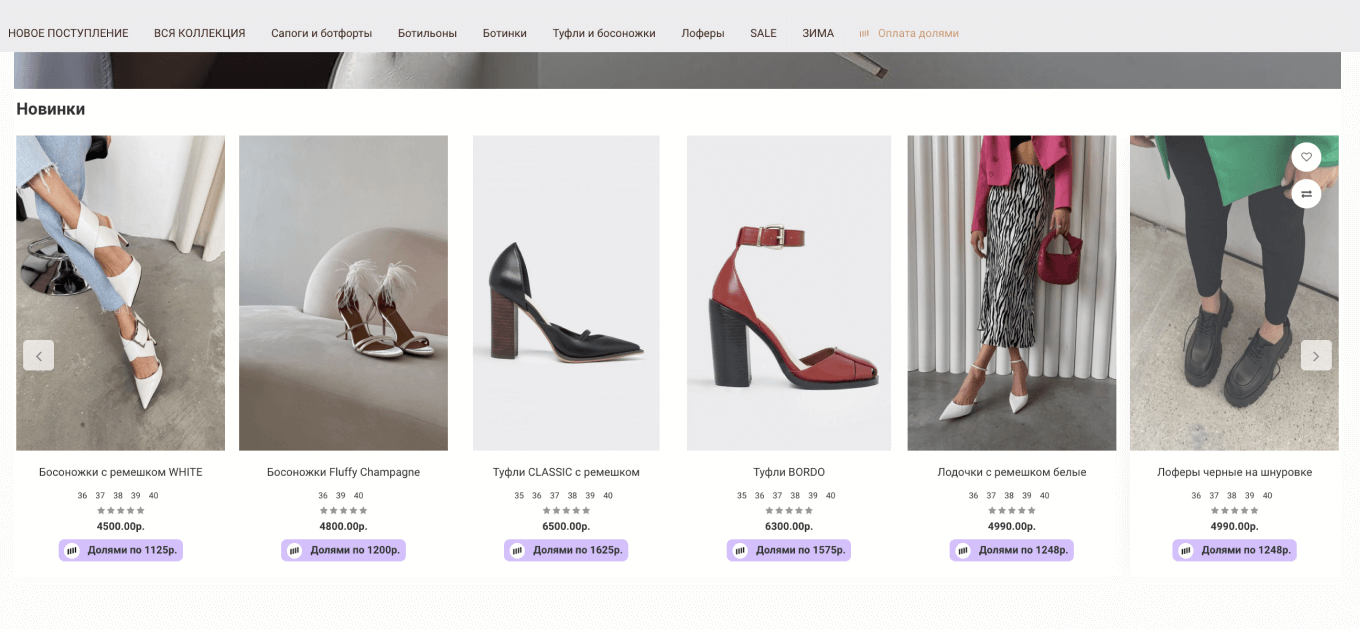Go to Ботильоны category
Image resolution: width=1360 pixels, height=629 pixels.
pos(427,33)
